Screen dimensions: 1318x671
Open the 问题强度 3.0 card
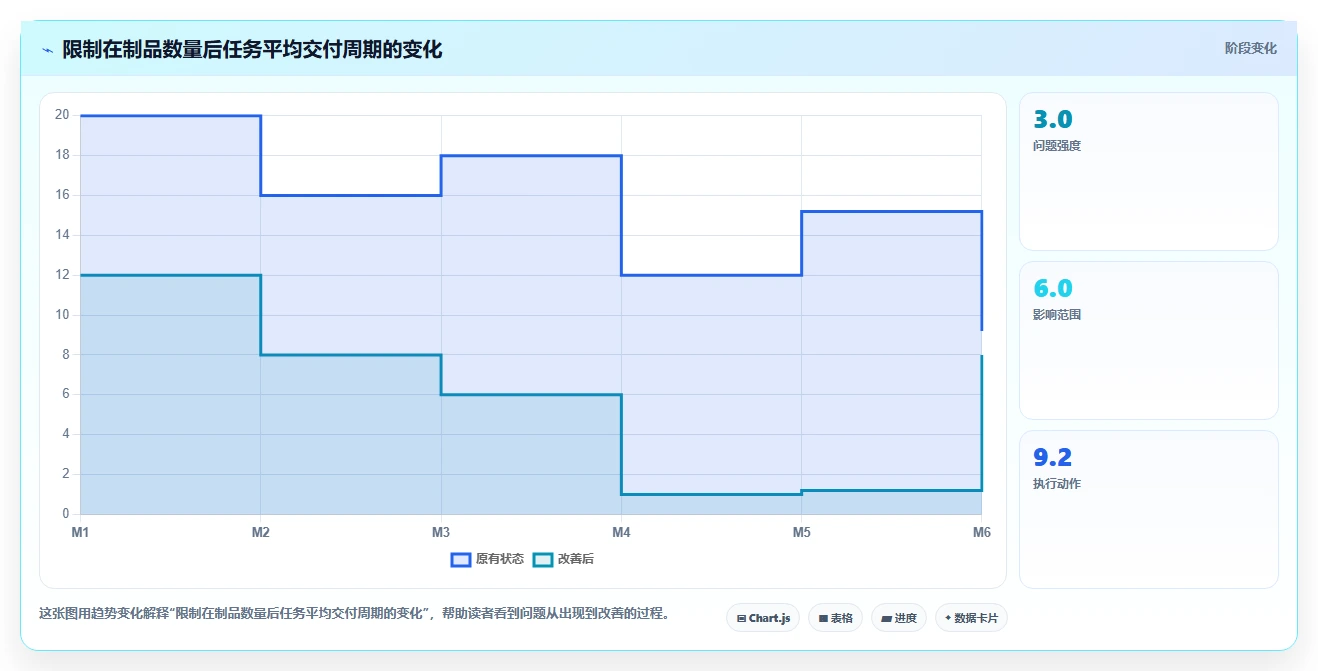1148,171
